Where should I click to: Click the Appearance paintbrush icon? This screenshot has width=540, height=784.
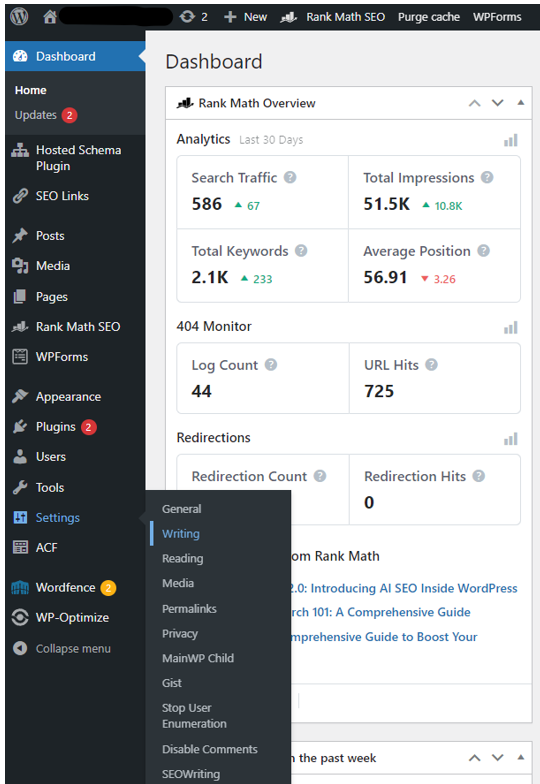pos(20,396)
